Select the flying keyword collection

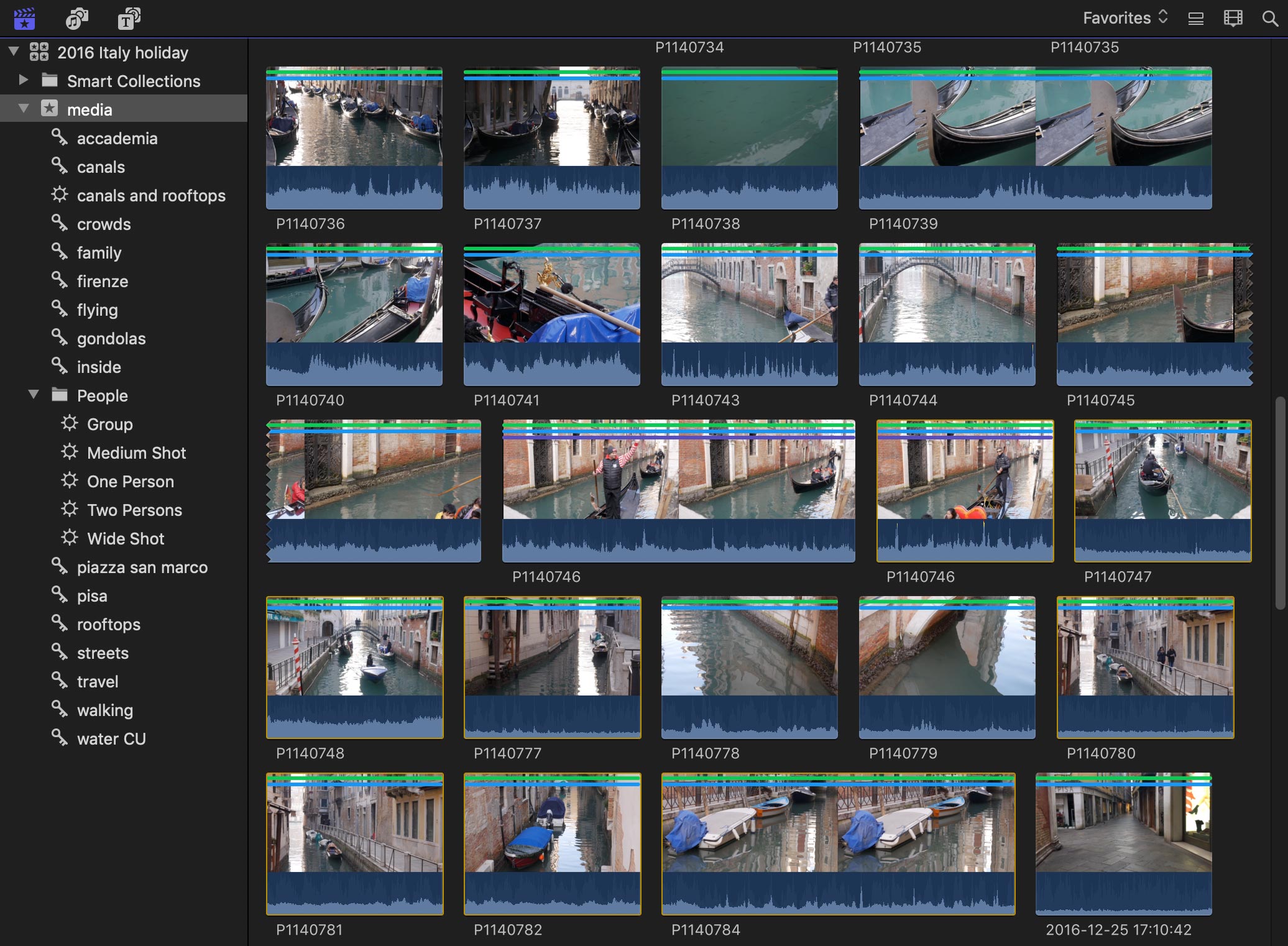pos(97,310)
